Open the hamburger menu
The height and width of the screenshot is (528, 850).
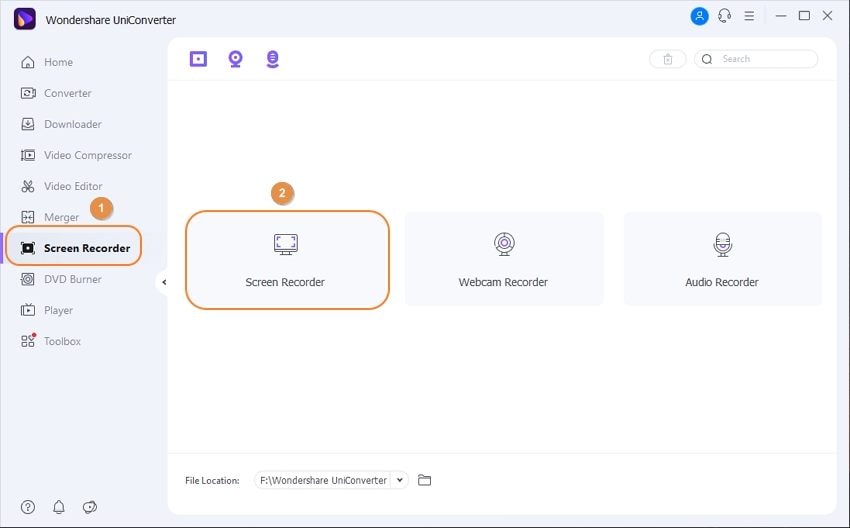pos(749,16)
